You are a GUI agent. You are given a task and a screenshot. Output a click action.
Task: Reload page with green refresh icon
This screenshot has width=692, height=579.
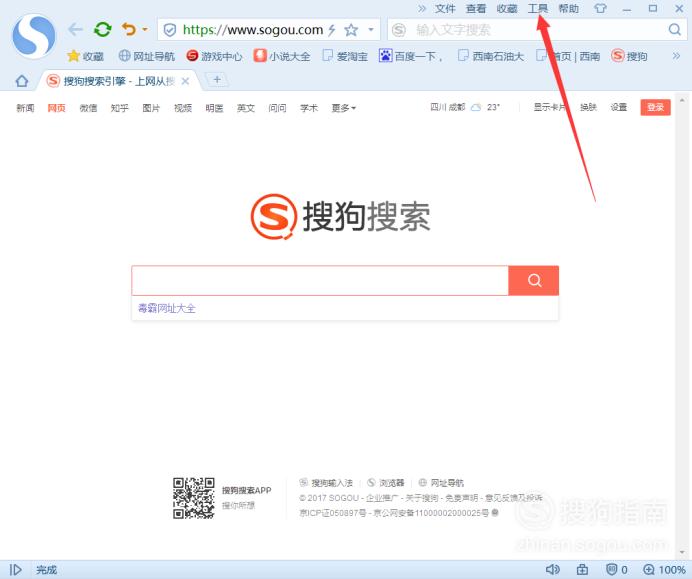(102, 30)
